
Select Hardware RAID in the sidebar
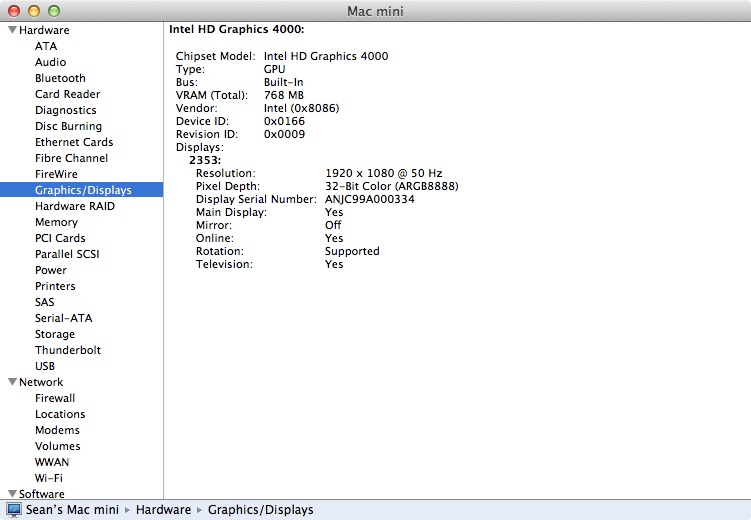(75, 206)
